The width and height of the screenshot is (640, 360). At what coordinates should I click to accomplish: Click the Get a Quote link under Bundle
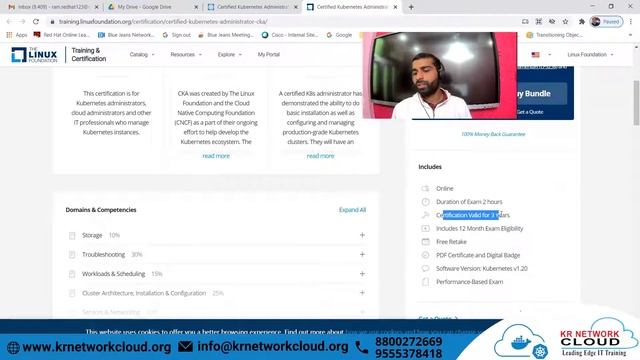click(x=530, y=112)
